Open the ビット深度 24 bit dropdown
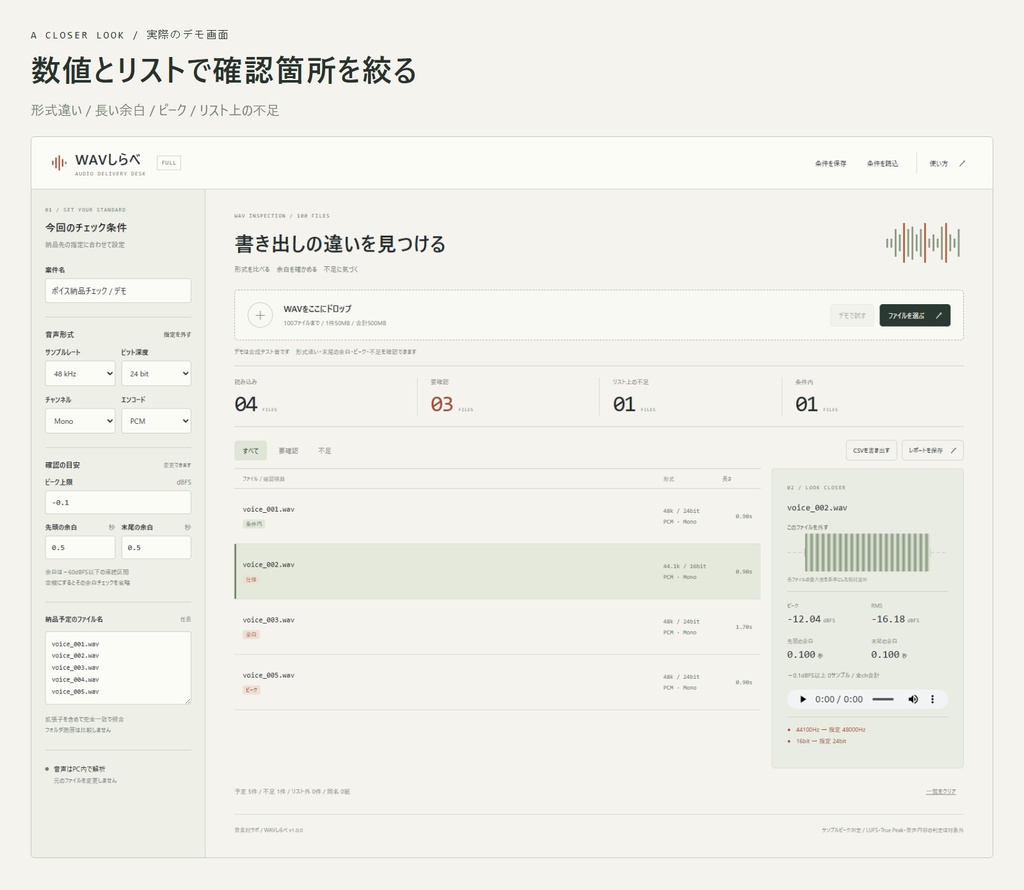Image resolution: width=1024 pixels, height=890 pixels. pos(156,373)
